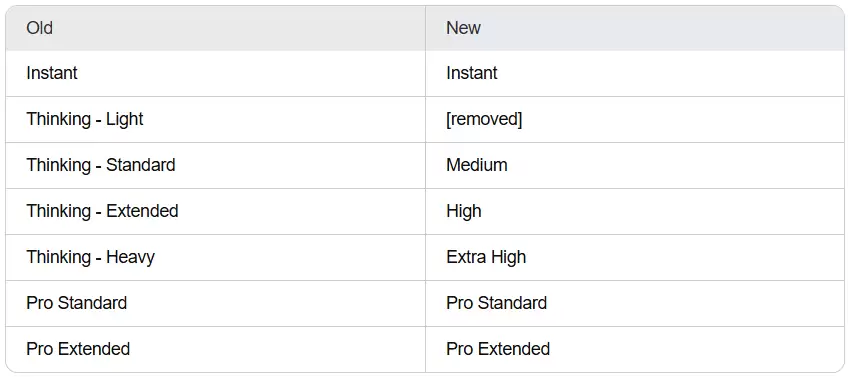Click the "High" cell

coord(635,212)
